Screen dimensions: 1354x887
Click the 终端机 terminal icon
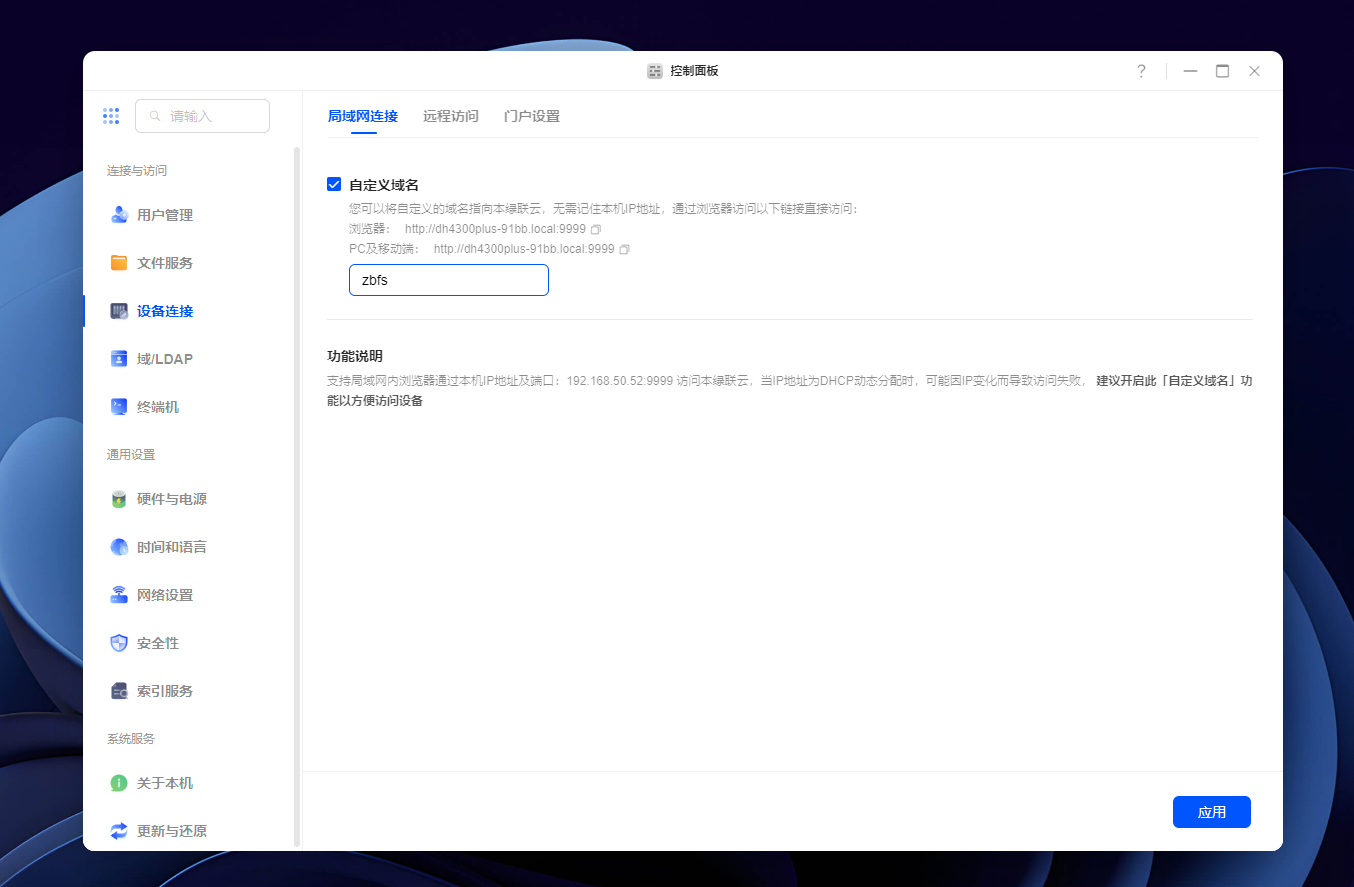[x=119, y=407]
